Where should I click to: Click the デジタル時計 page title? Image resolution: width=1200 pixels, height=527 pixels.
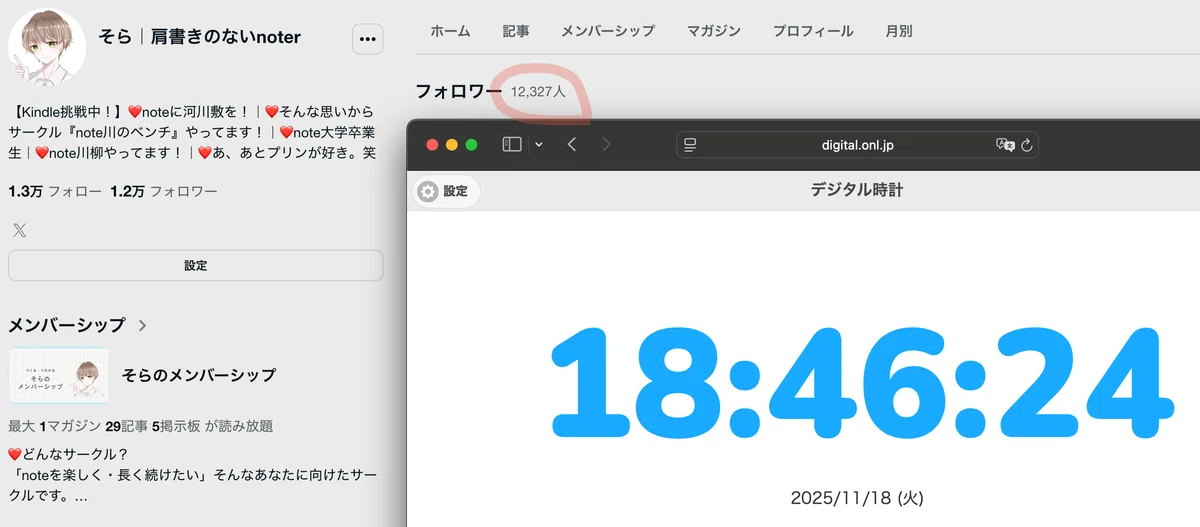857,189
